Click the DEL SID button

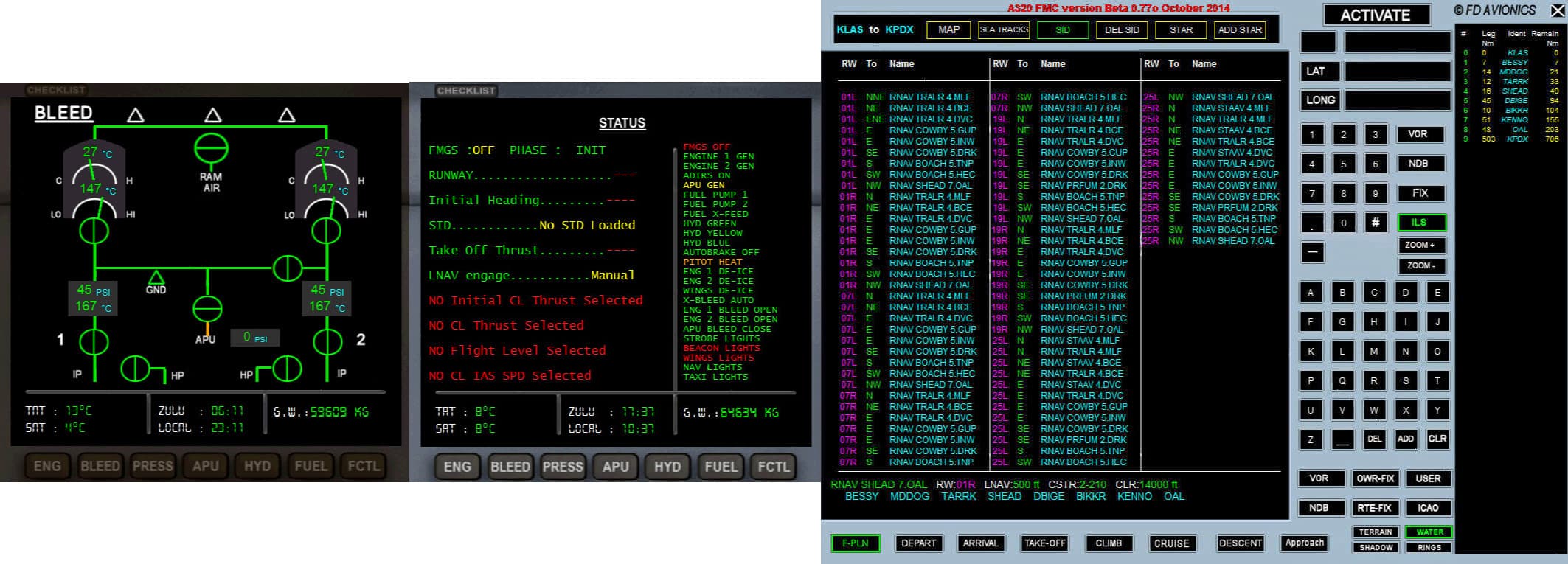click(1122, 30)
